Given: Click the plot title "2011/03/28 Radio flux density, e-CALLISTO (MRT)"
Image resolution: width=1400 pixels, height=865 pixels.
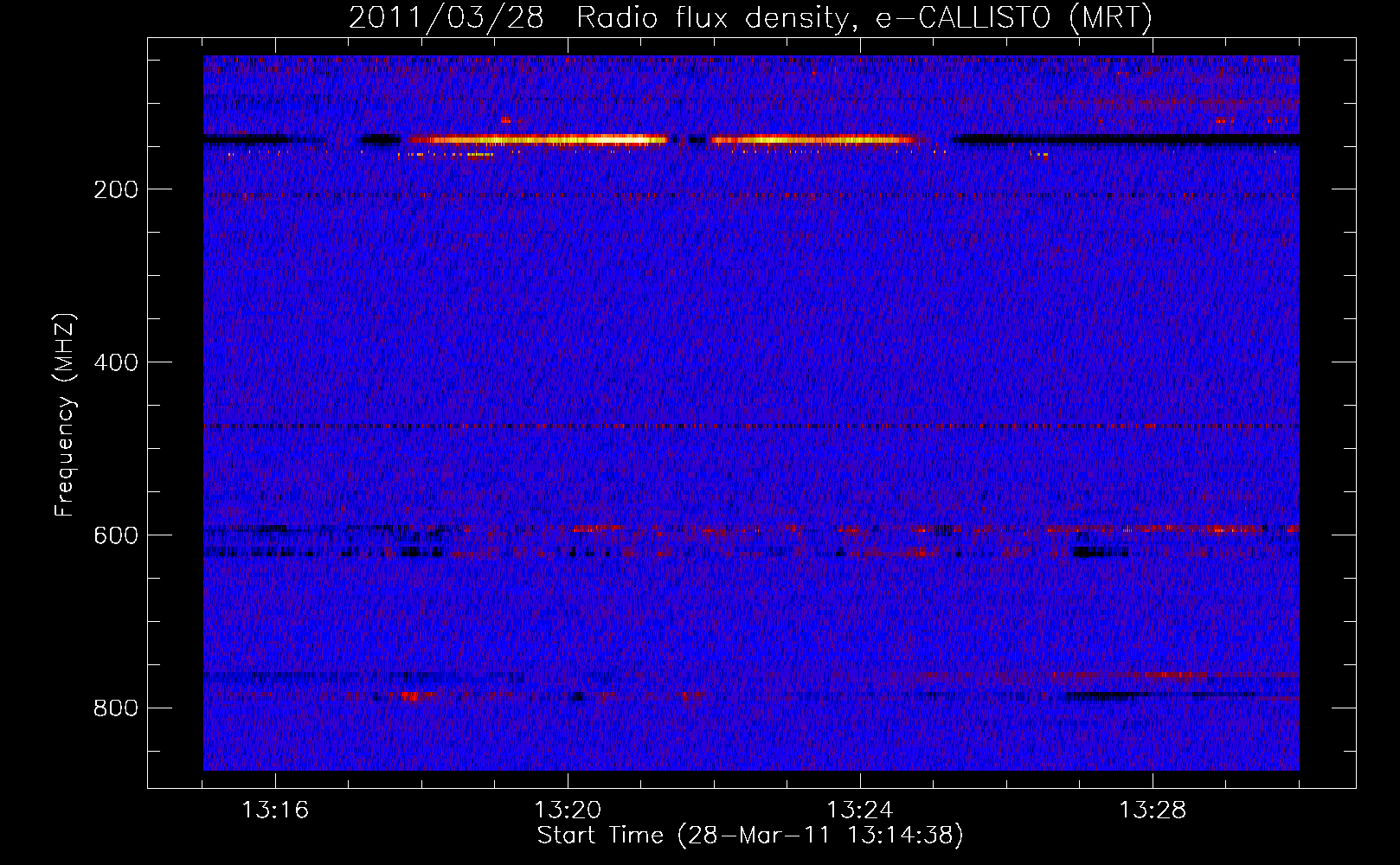Looking at the screenshot, I should [750, 18].
